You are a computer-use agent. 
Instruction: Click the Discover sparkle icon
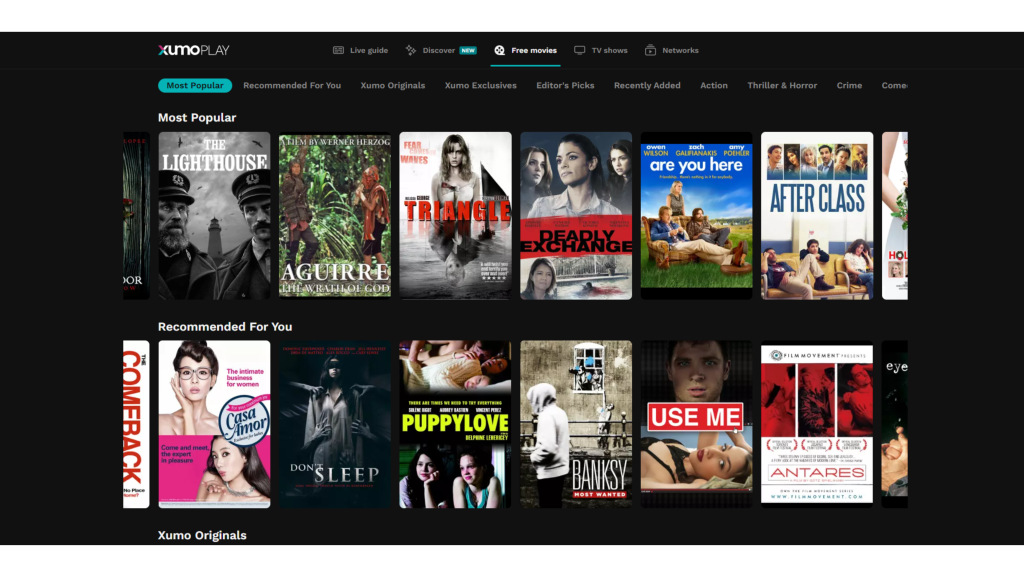click(x=411, y=50)
